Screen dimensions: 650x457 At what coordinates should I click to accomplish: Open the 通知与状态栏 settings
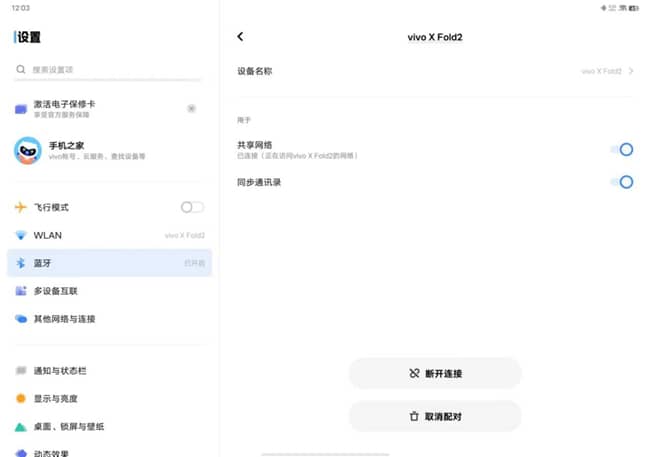[x=60, y=371]
